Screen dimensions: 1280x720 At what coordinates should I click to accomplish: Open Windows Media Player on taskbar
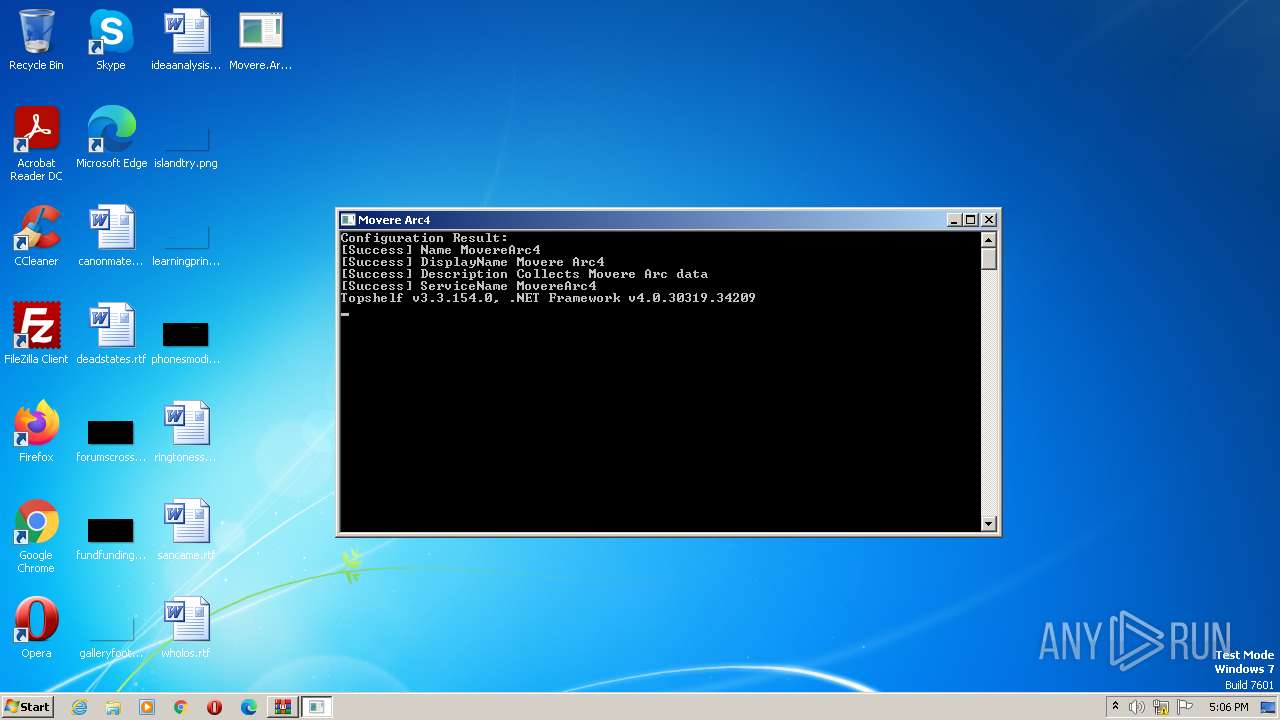click(147, 707)
